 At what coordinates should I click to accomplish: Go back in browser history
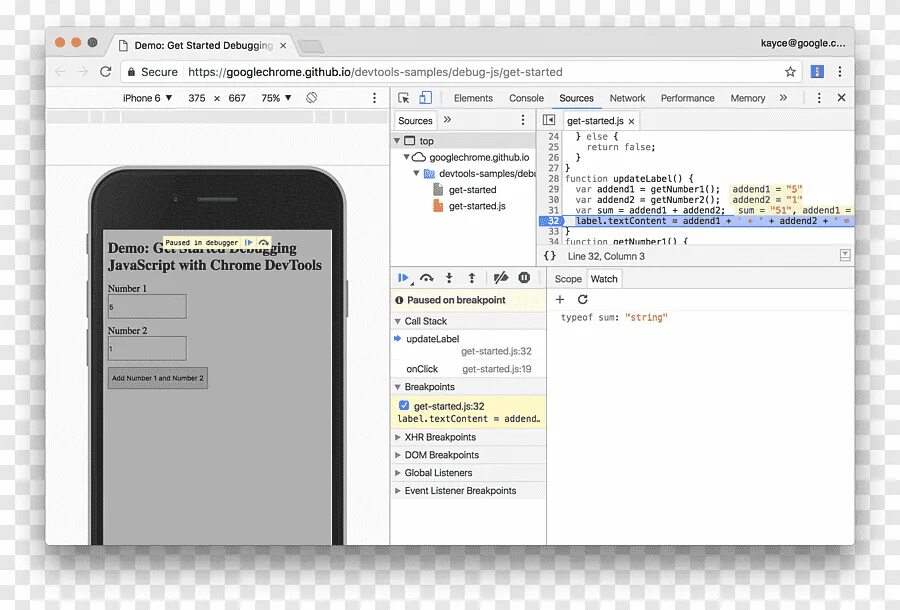pyautogui.click(x=60, y=72)
